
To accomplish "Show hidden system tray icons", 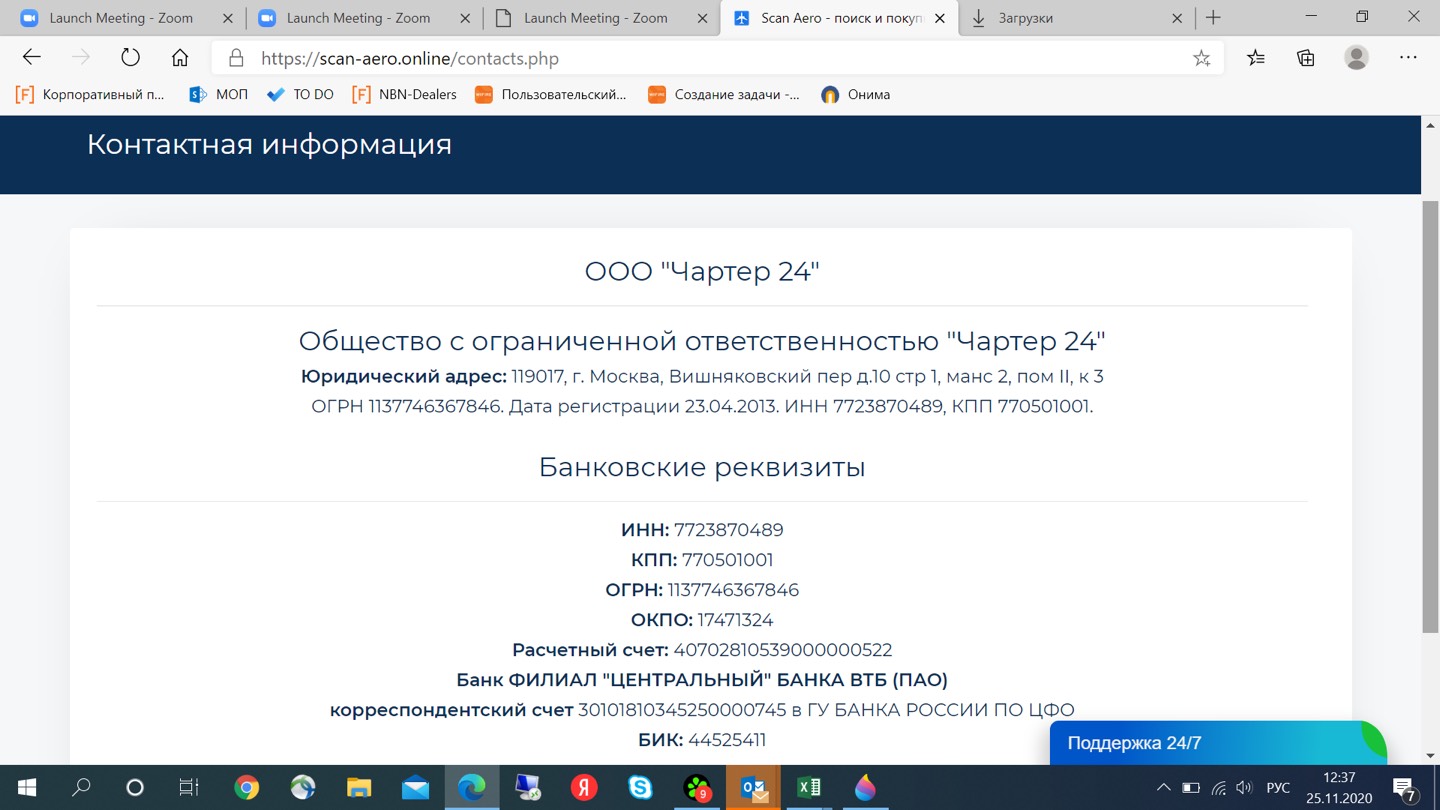I will coord(1163,788).
